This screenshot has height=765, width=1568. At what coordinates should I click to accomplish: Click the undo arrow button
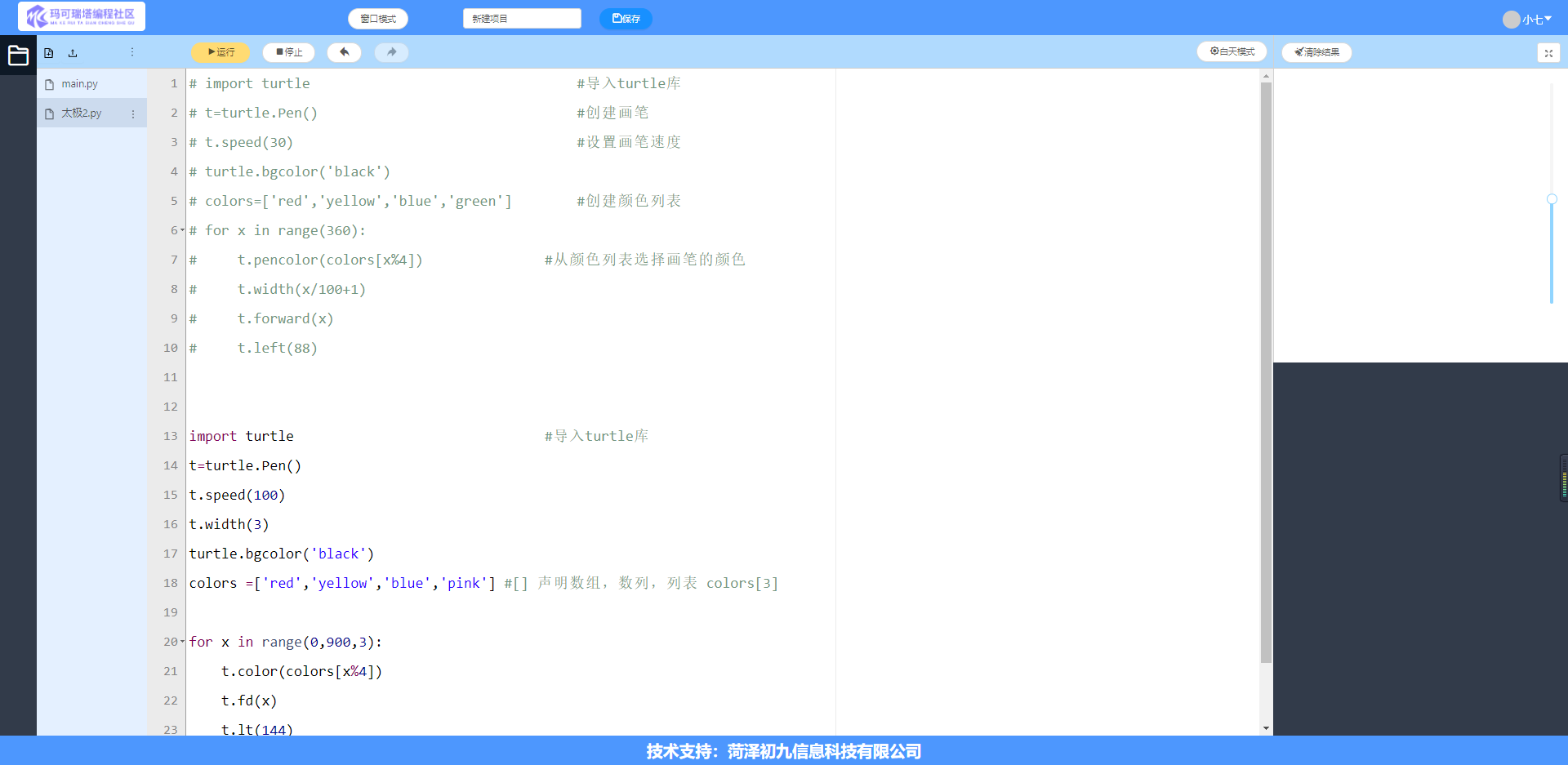[344, 52]
